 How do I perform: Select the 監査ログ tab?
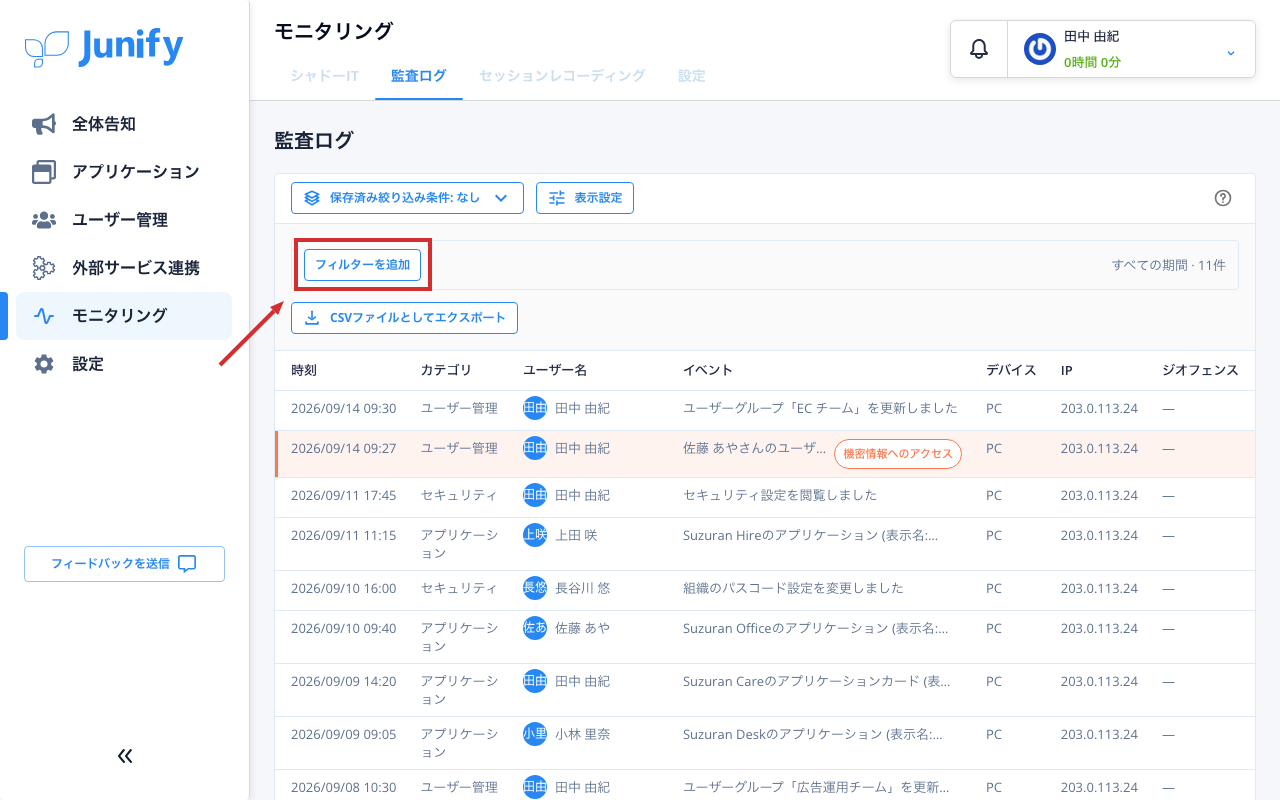click(419, 76)
